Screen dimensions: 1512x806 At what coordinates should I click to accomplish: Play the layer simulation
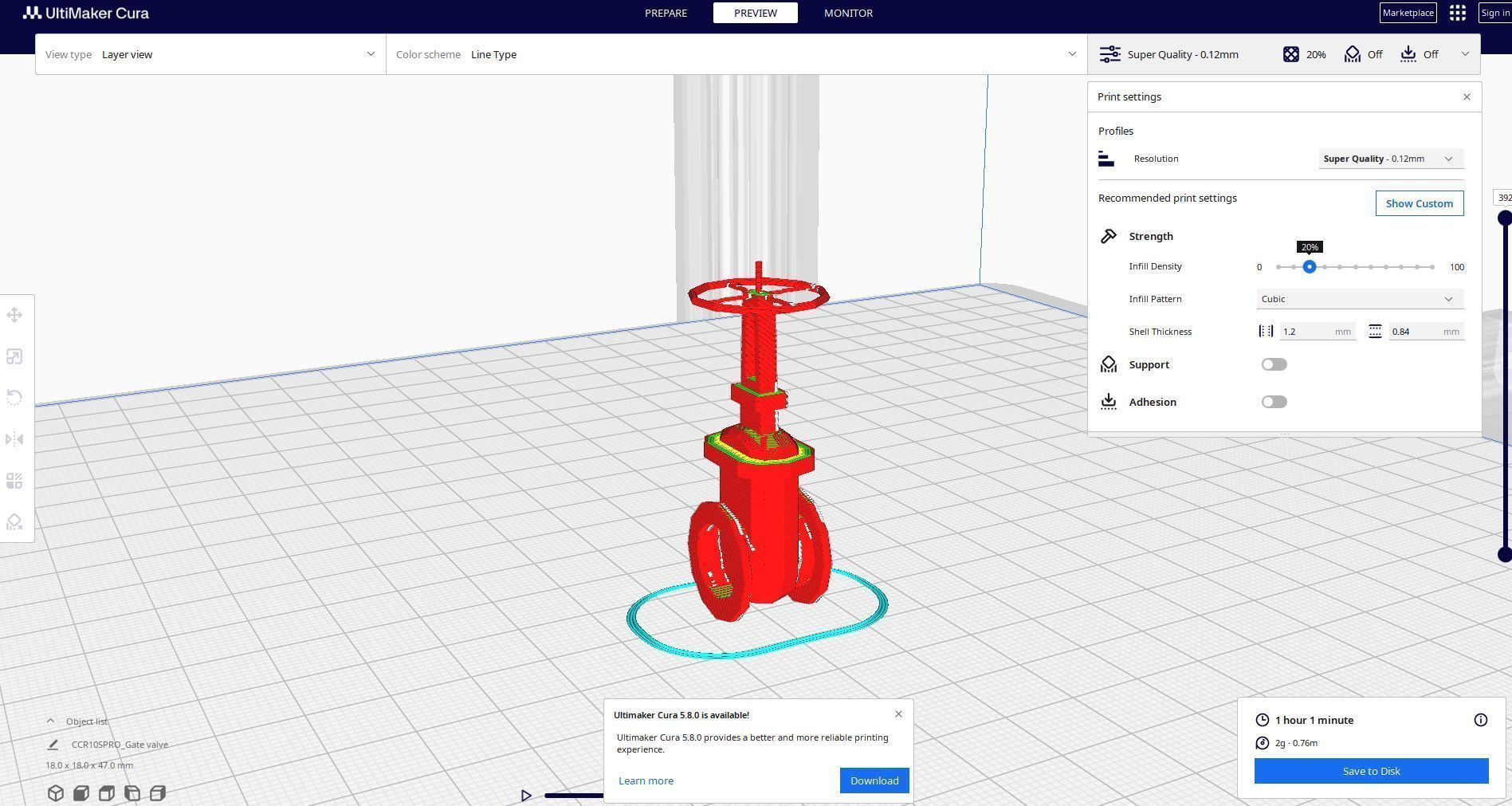click(x=526, y=795)
